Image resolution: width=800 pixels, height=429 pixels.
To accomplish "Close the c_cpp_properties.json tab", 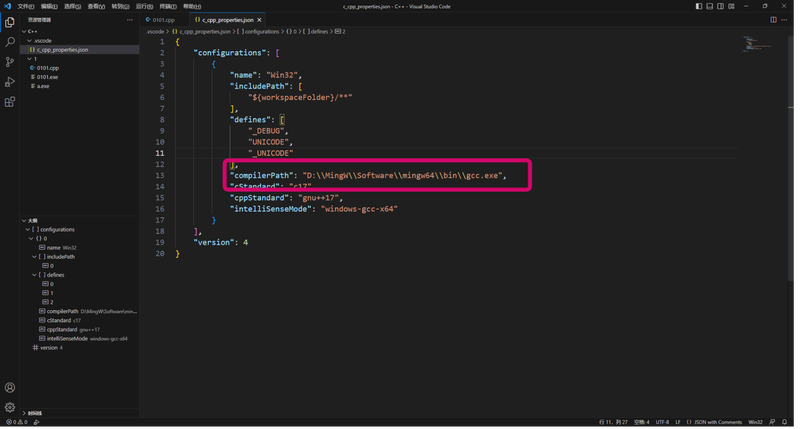I will [x=259, y=20].
